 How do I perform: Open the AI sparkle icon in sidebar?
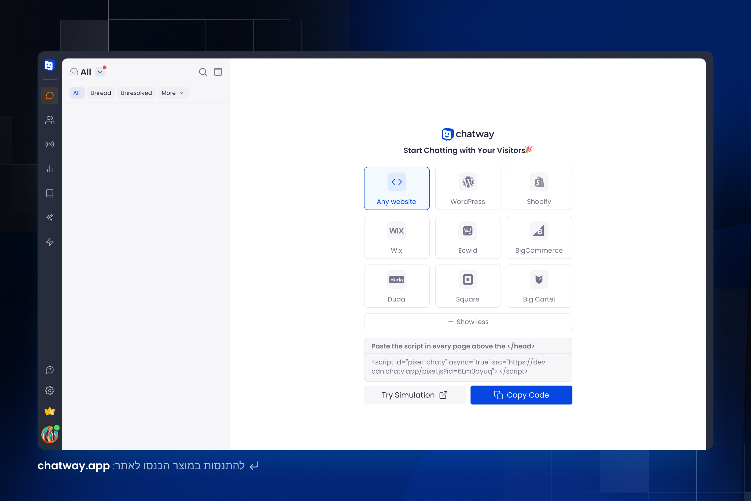coord(49,217)
